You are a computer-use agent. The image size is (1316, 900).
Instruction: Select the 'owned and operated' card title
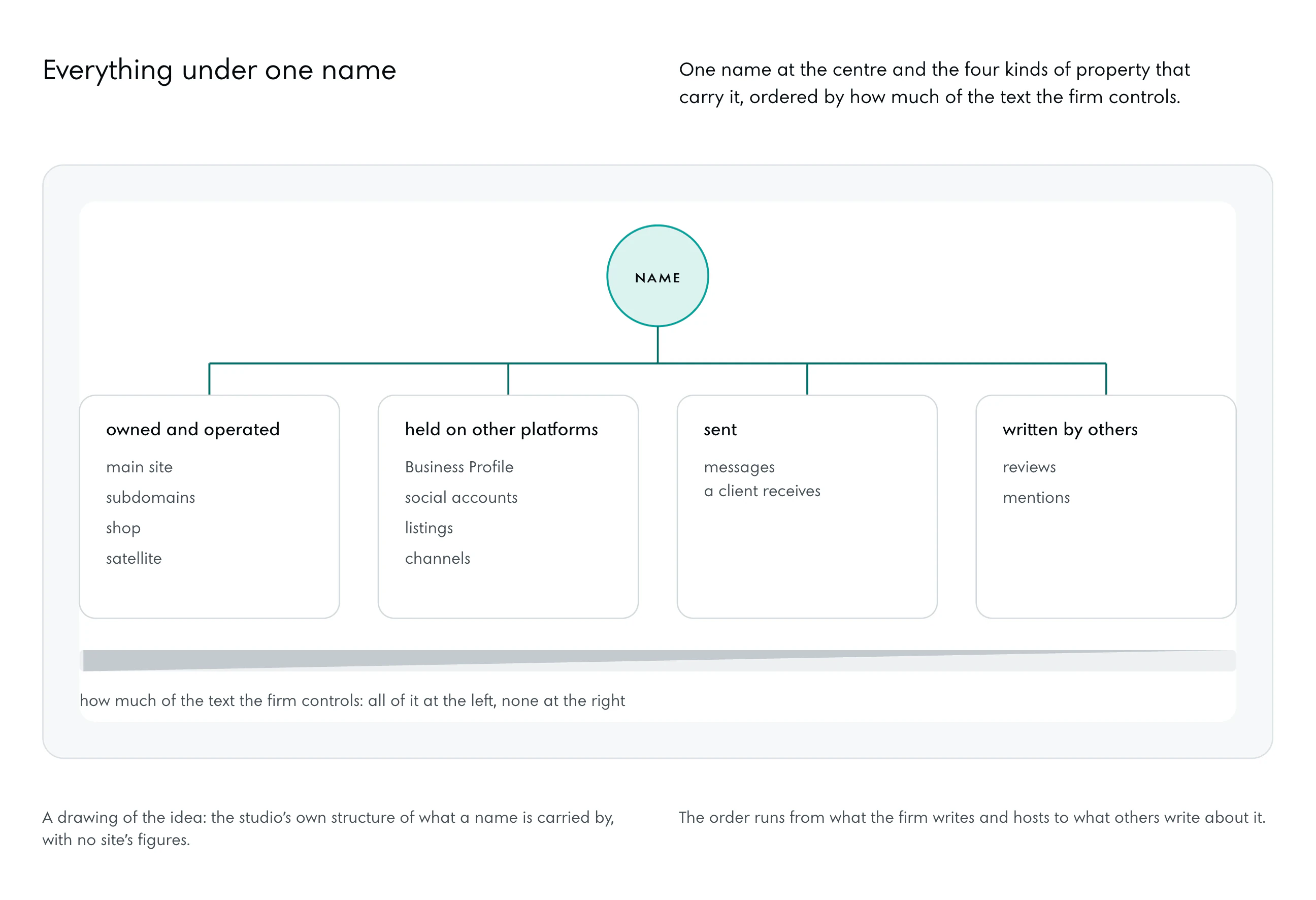[192, 429]
